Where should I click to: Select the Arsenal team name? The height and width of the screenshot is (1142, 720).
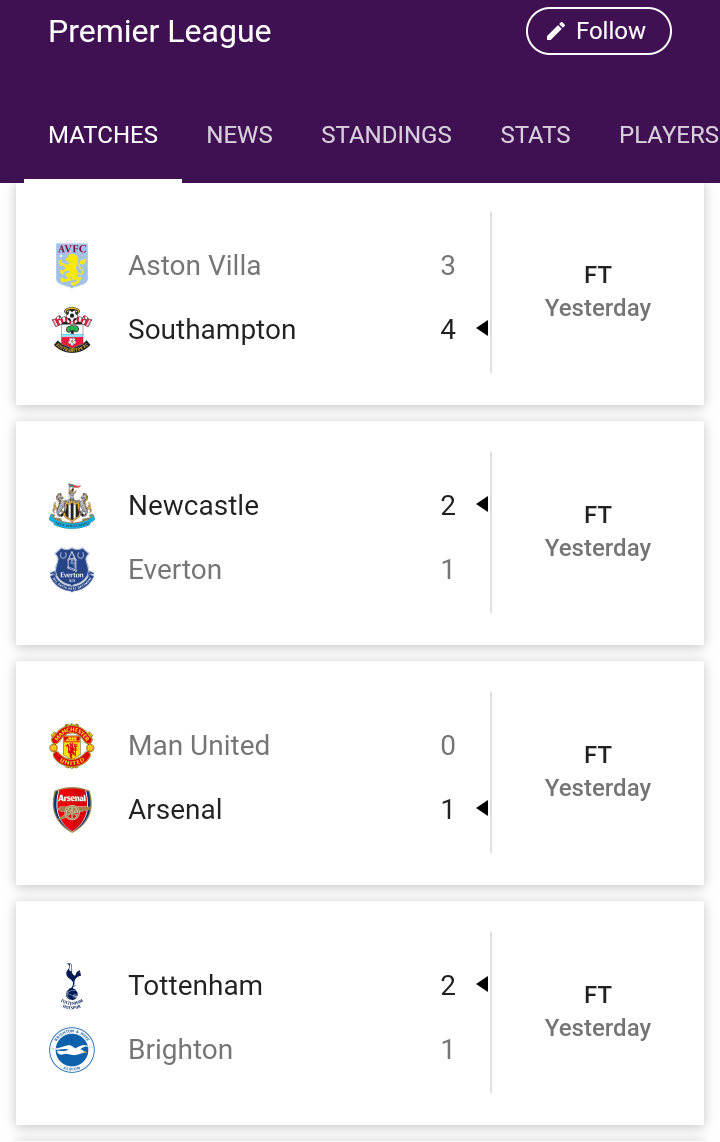pos(176,810)
